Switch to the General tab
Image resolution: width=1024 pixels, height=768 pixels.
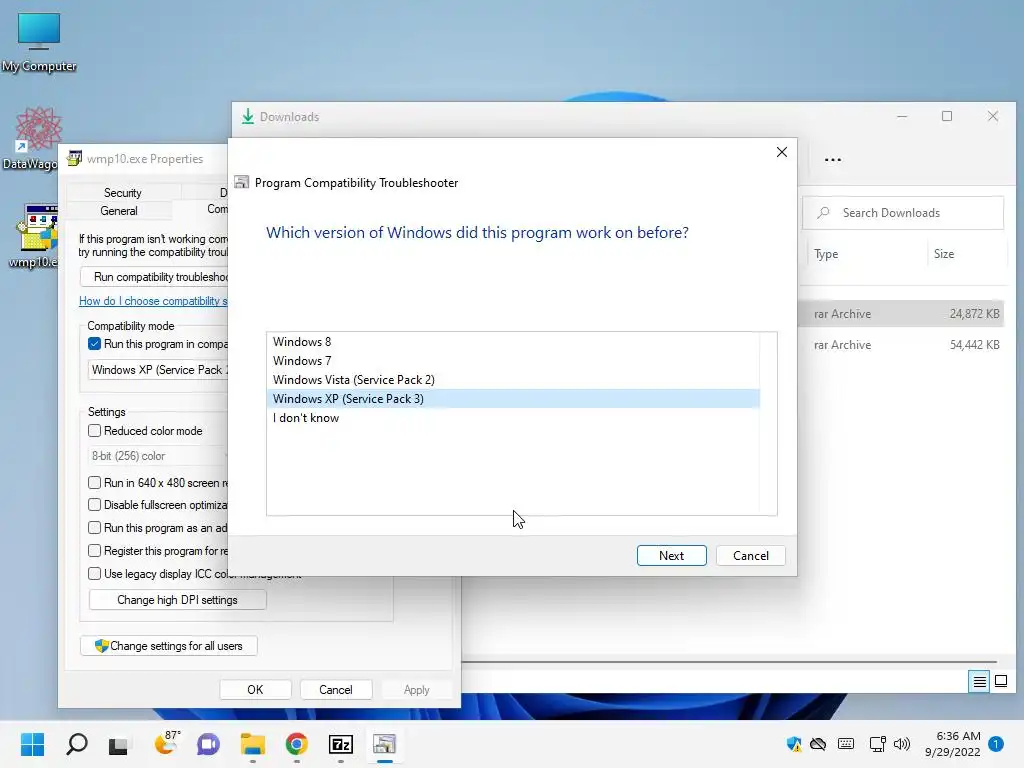point(119,211)
